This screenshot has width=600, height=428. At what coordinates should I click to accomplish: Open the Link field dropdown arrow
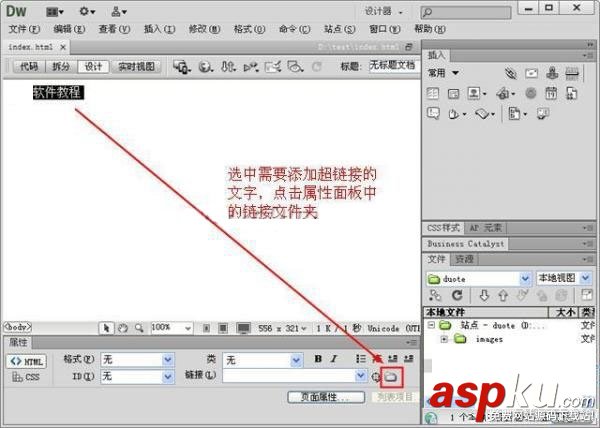coord(360,376)
